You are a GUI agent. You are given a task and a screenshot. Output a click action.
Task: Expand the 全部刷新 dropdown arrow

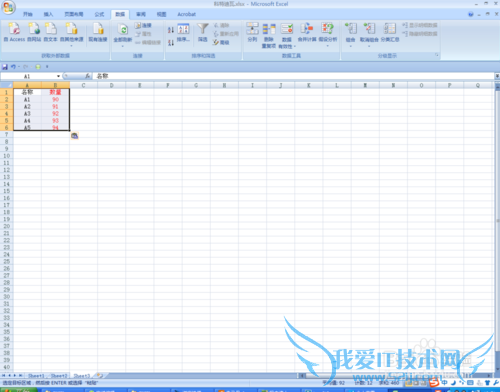click(123, 46)
